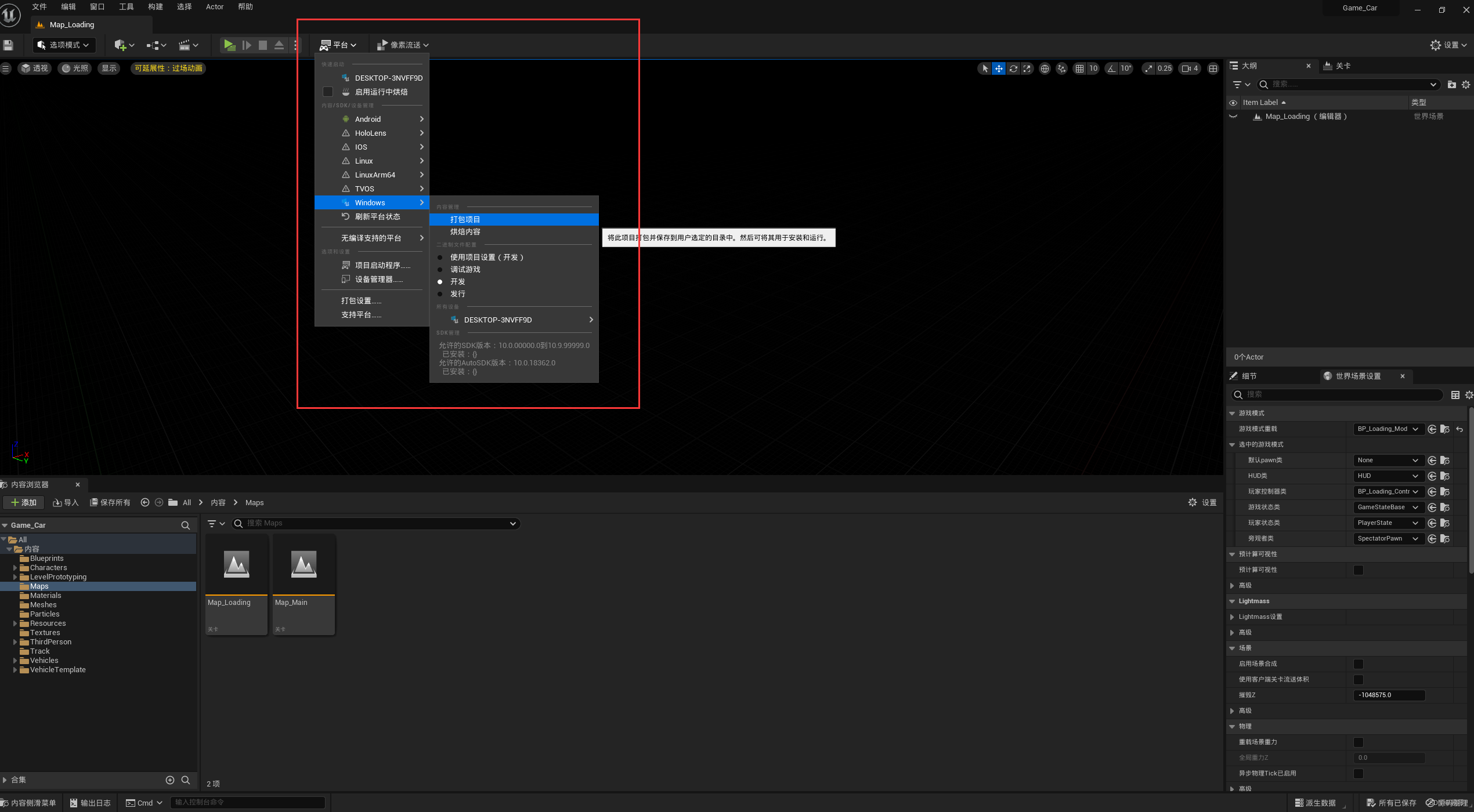The height and width of the screenshot is (812, 1474).
Task: Click the 摧毁Z value field
Action: pos(1389,695)
